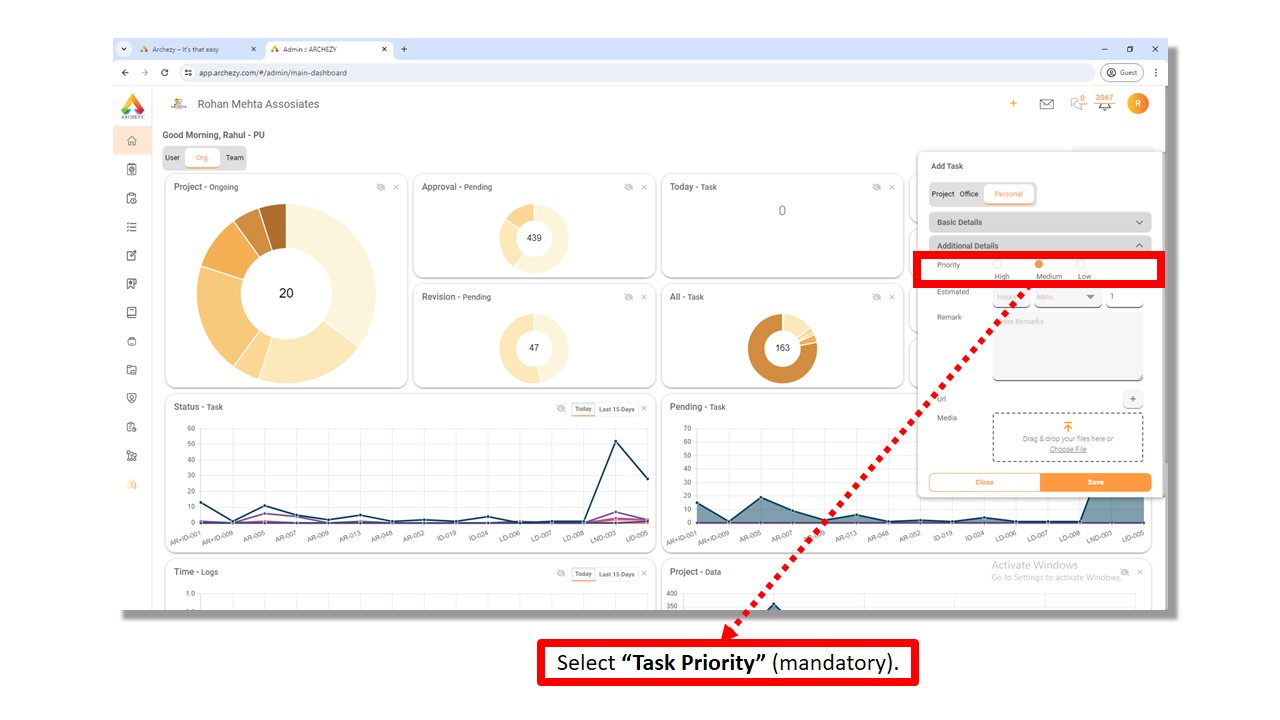Open the Home dashboard sidebar icon
The image size is (1280, 720).
pos(132,141)
